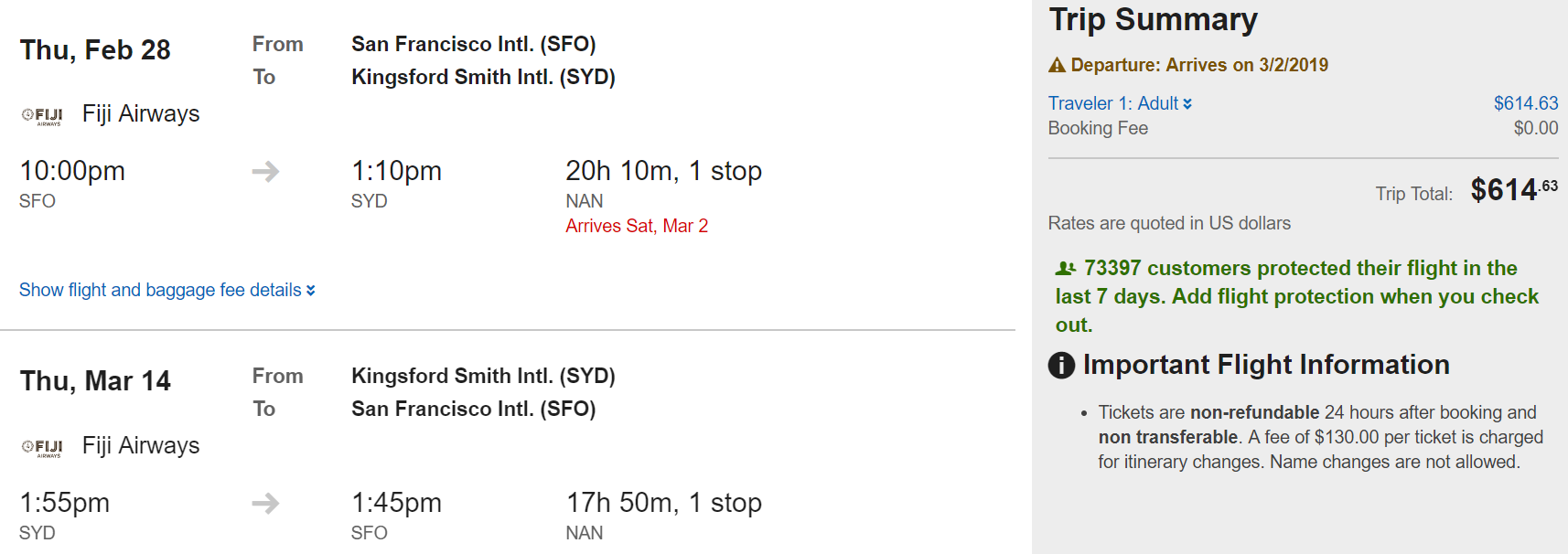Image resolution: width=1568 pixels, height=554 pixels.
Task: Click the Fiji Airways logo on the Mar 14 flight
Action: (x=42, y=447)
